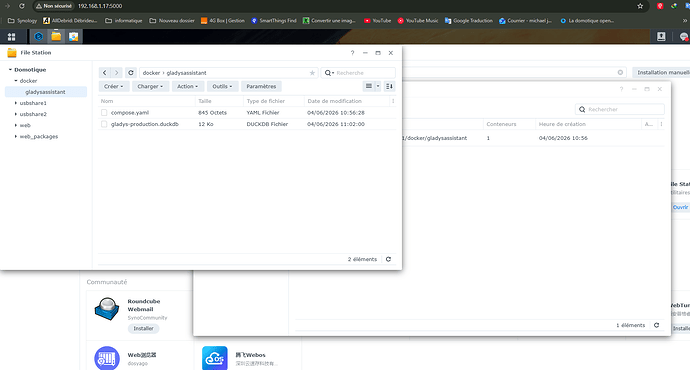Image resolution: width=690 pixels, height=370 pixels.
Task: Open the magnifier search options in File Station
Action: click(329, 73)
